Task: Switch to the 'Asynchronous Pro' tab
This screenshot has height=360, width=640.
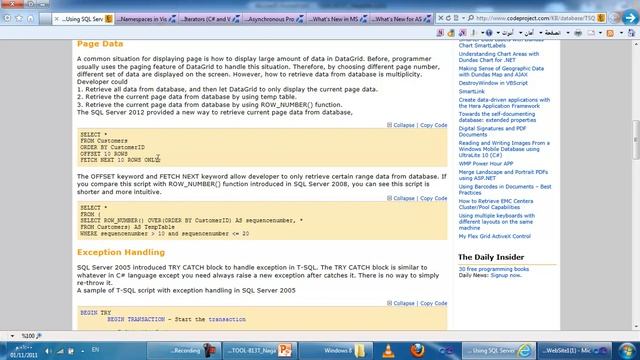Action: tap(273, 19)
